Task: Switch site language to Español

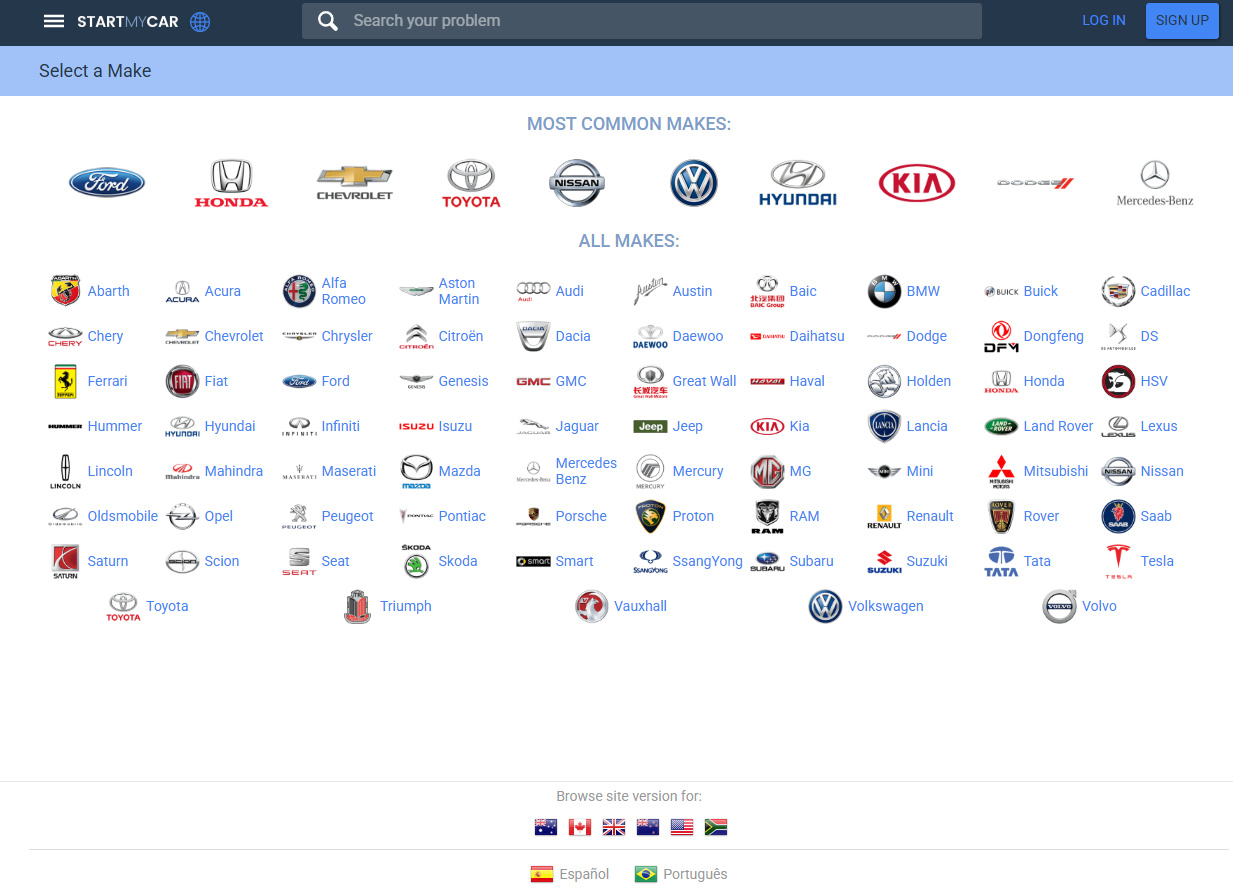Action: point(570,874)
